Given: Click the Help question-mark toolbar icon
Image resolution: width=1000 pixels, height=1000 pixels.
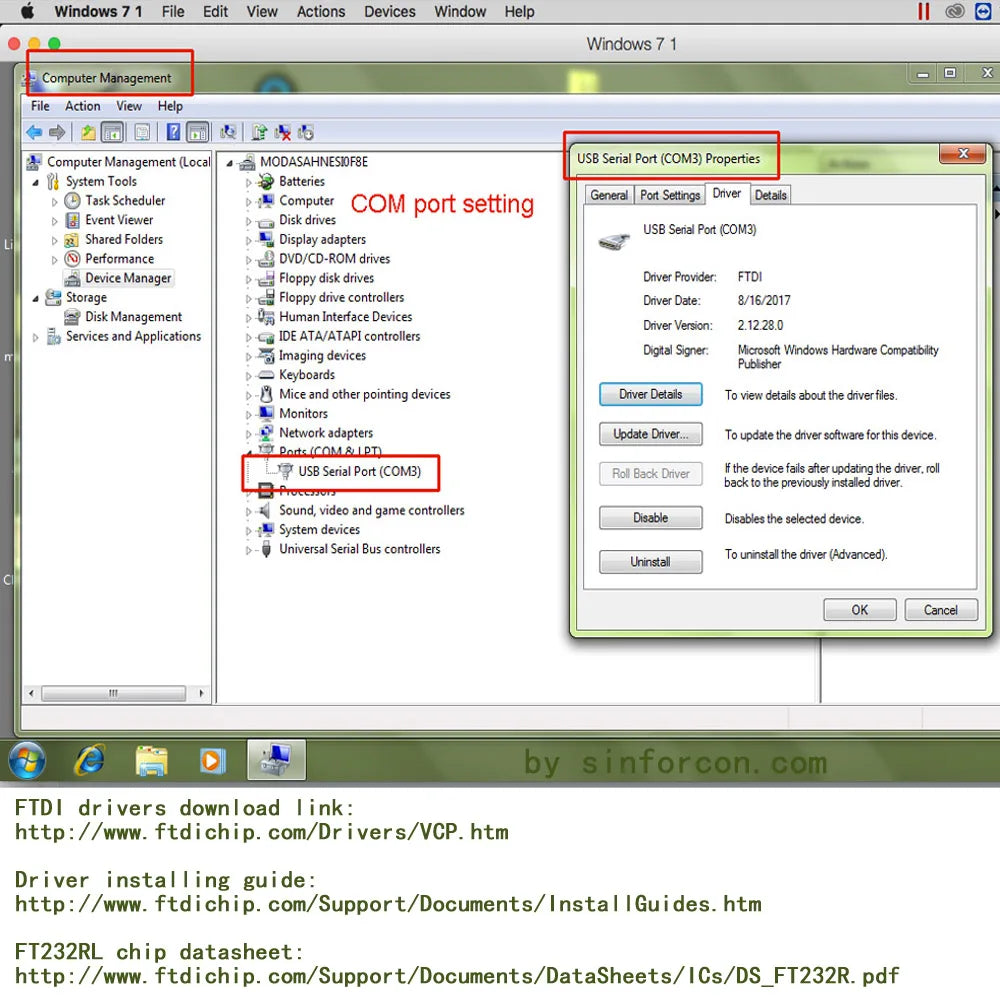Looking at the screenshot, I should pos(173,132).
